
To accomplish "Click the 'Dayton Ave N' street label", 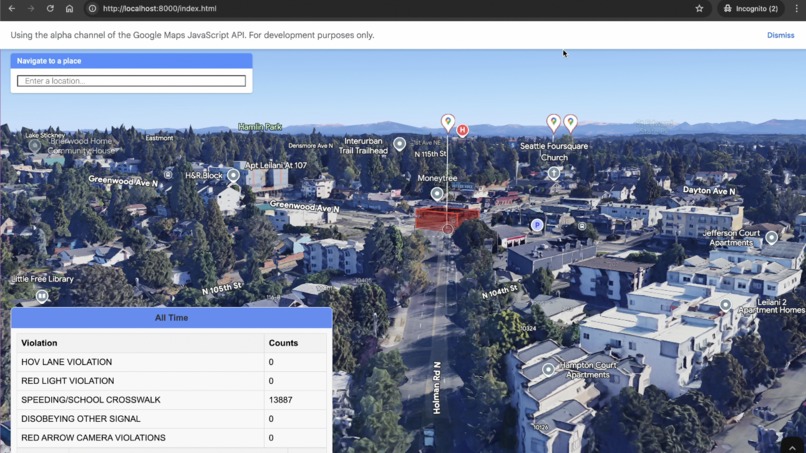I will click(x=709, y=190).
